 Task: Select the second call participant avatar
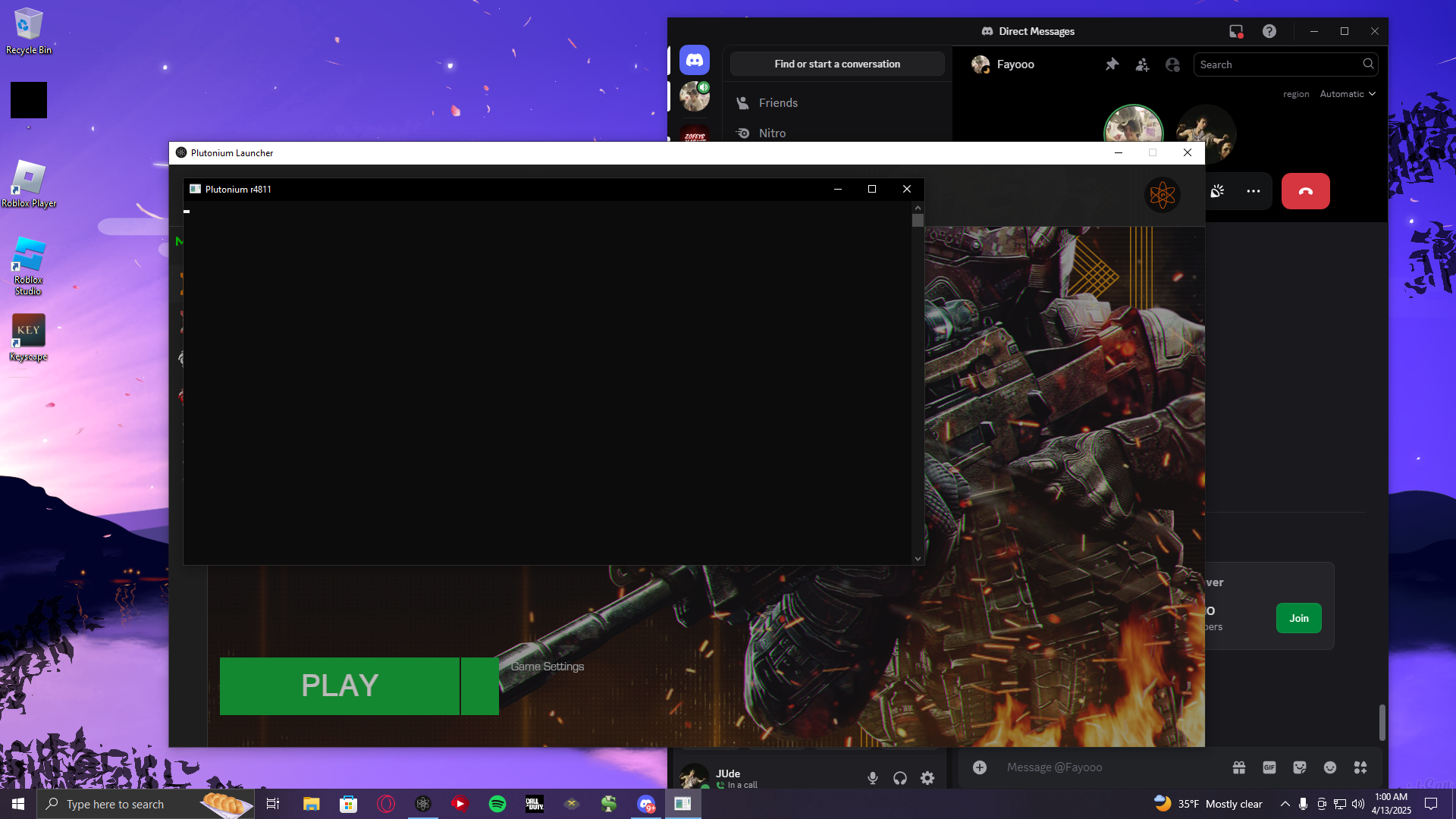1207,133
